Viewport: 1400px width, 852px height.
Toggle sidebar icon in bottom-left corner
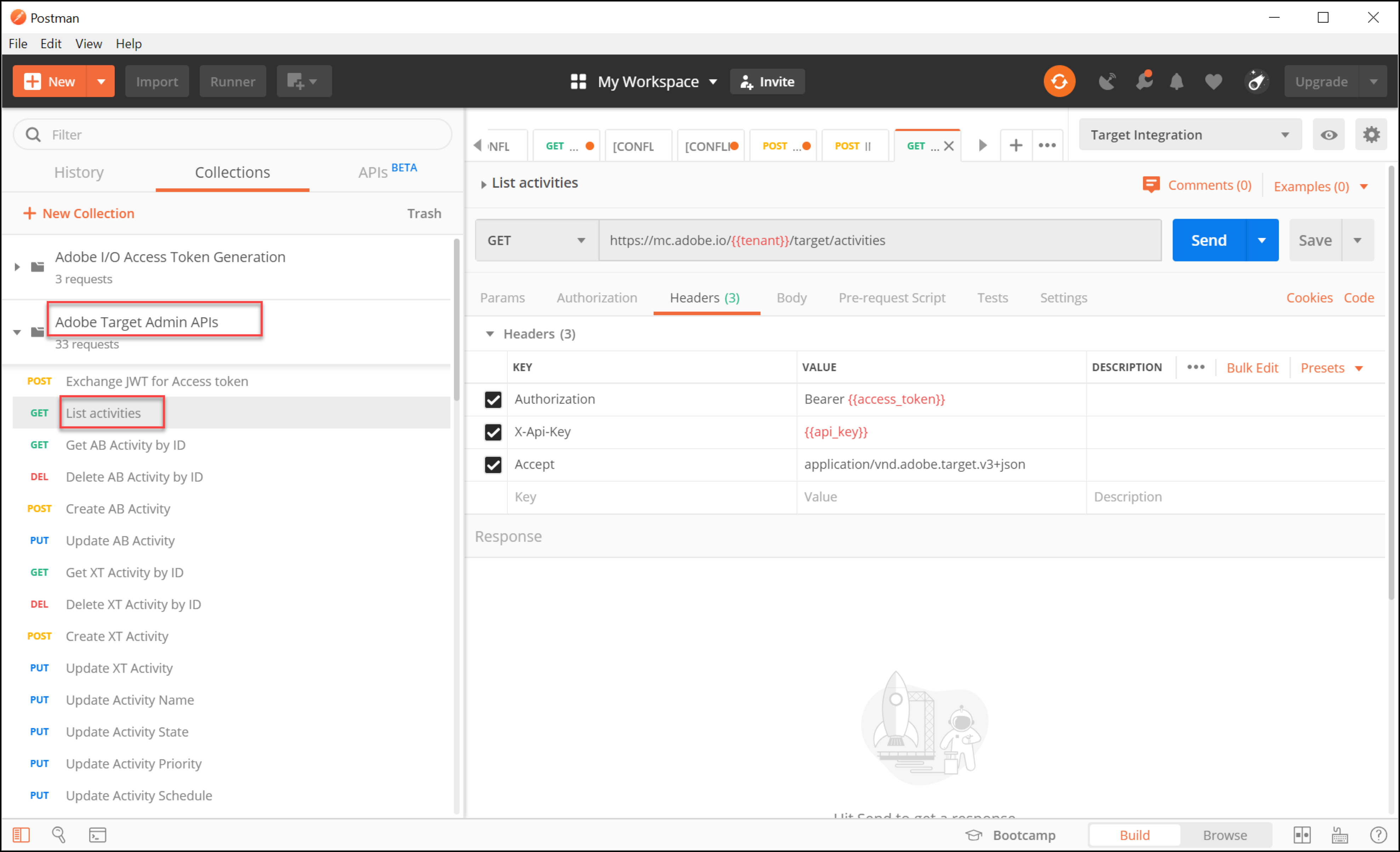21,835
